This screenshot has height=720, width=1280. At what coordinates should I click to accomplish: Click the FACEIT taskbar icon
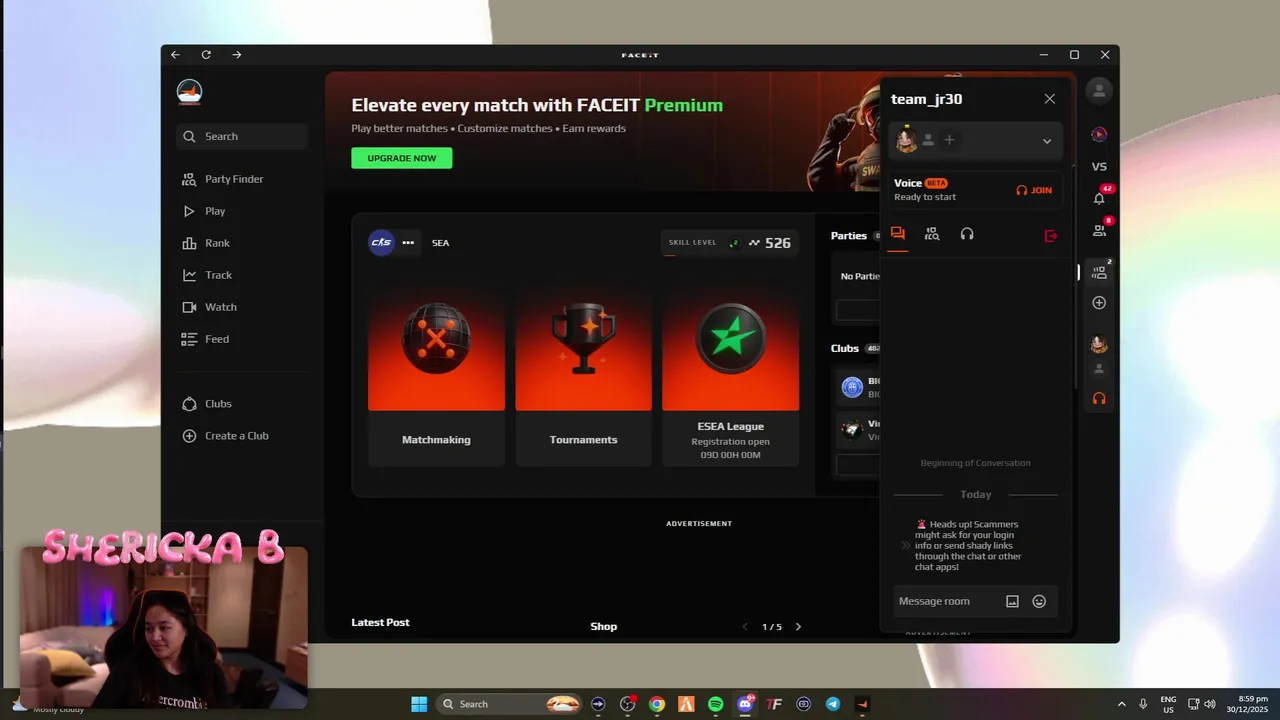(862, 704)
